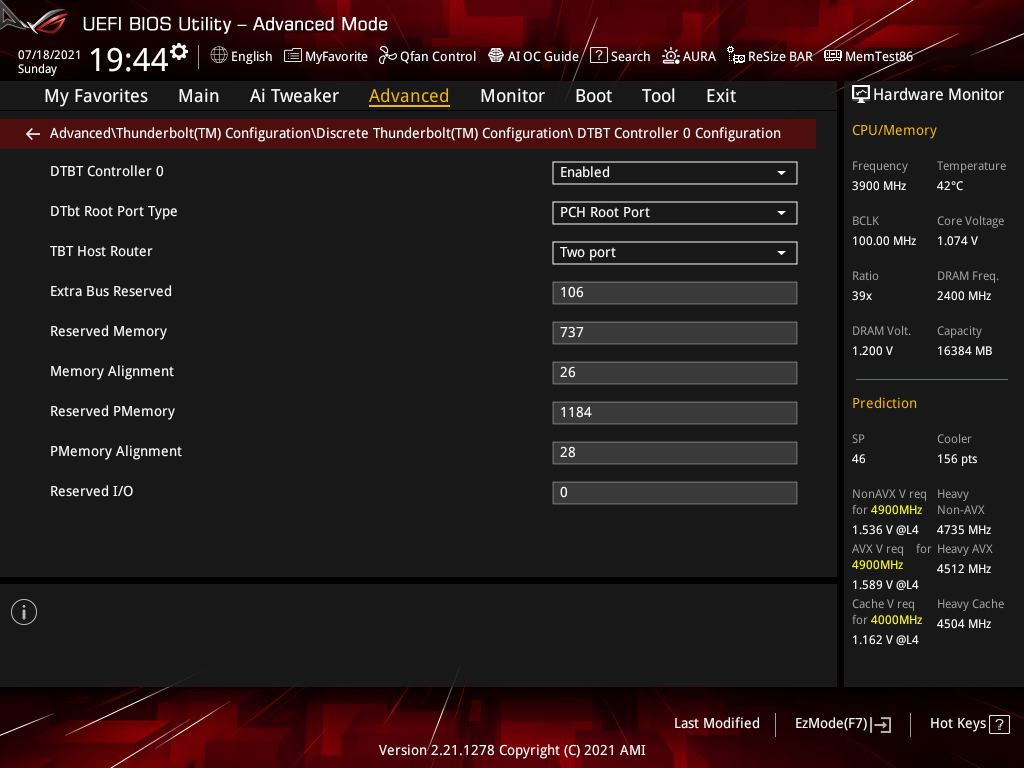Open MyFavorite settings shortcut

pos(325,56)
